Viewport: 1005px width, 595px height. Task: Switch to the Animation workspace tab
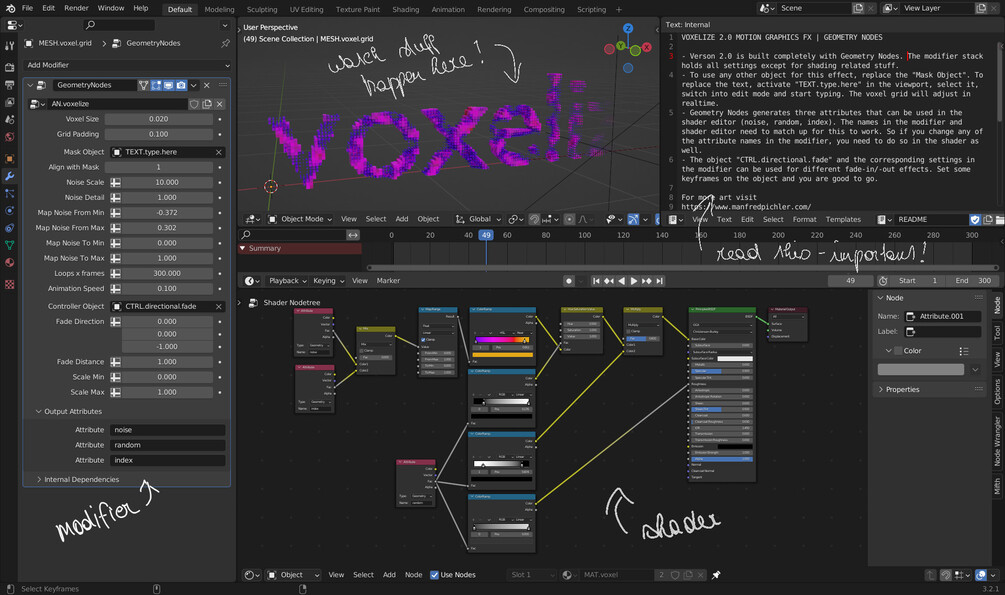(x=448, y=10)
